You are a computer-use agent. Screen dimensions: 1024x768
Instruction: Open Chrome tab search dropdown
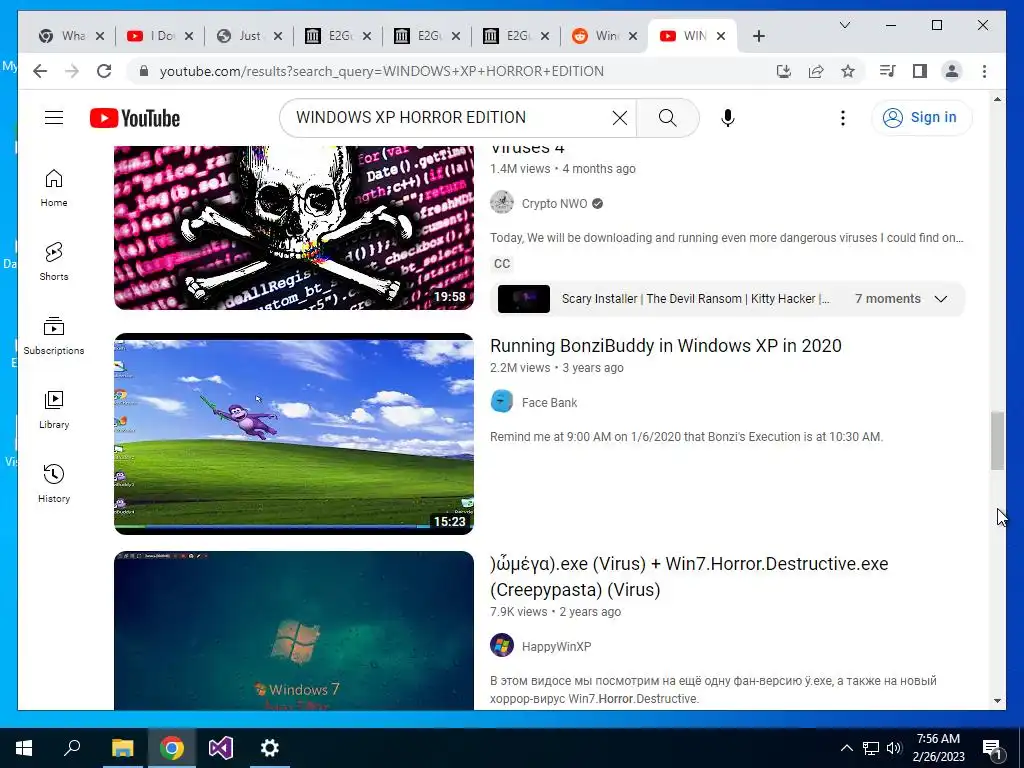click(x=844, y=25)
